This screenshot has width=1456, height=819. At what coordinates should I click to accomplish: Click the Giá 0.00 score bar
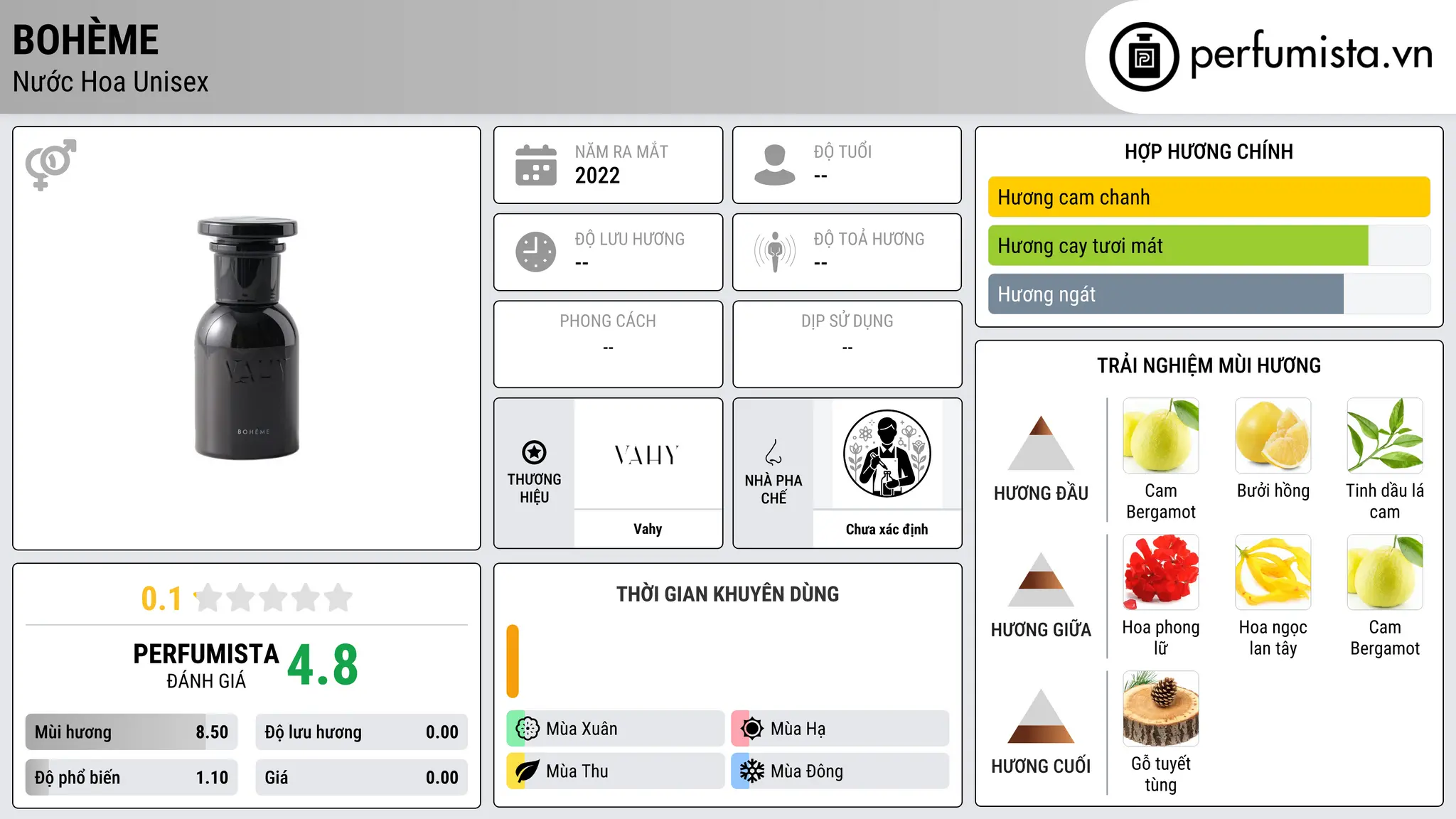coord(361,778)
